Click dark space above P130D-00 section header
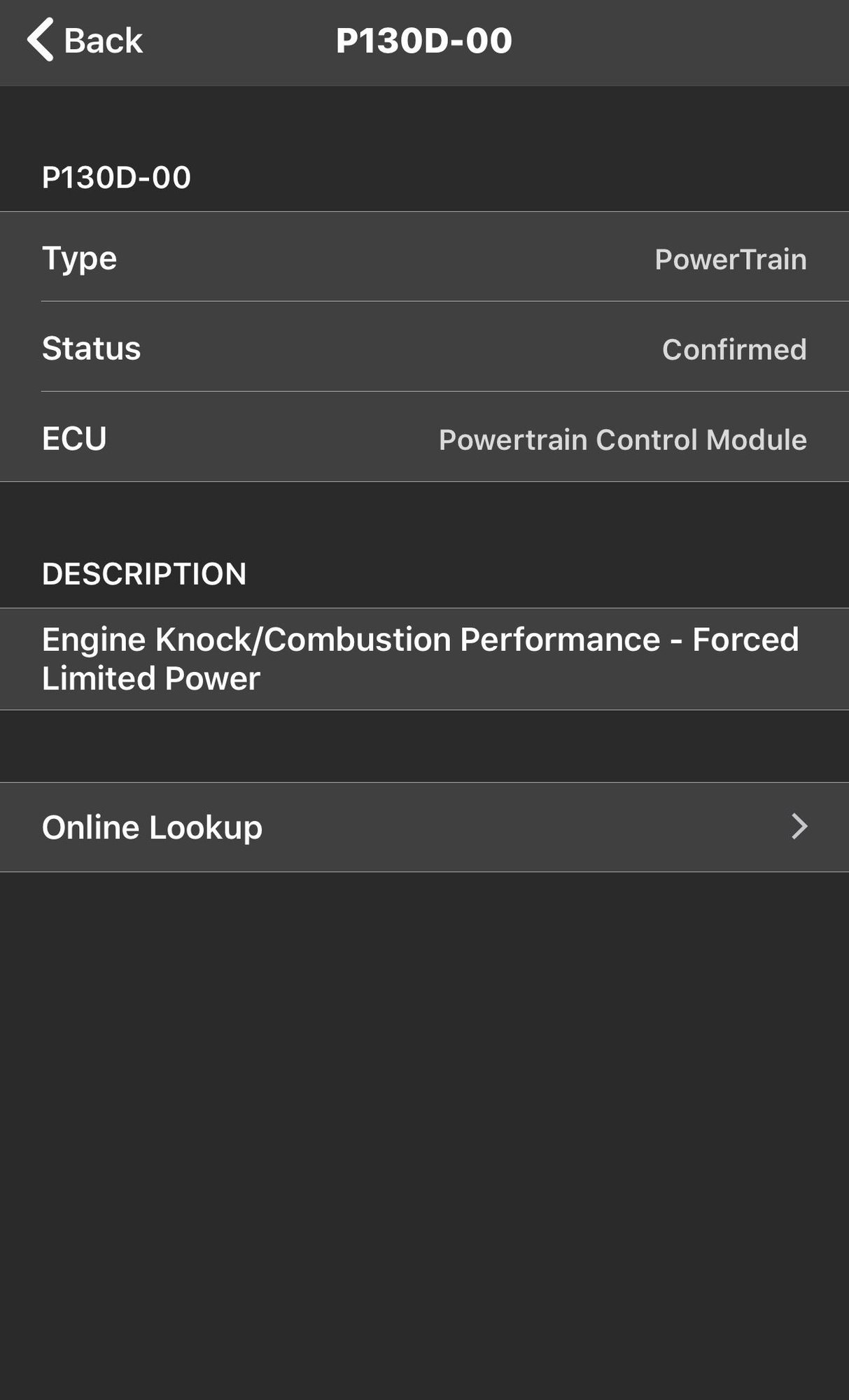Screen dimensions: 849x1400 tap(424, 119)
